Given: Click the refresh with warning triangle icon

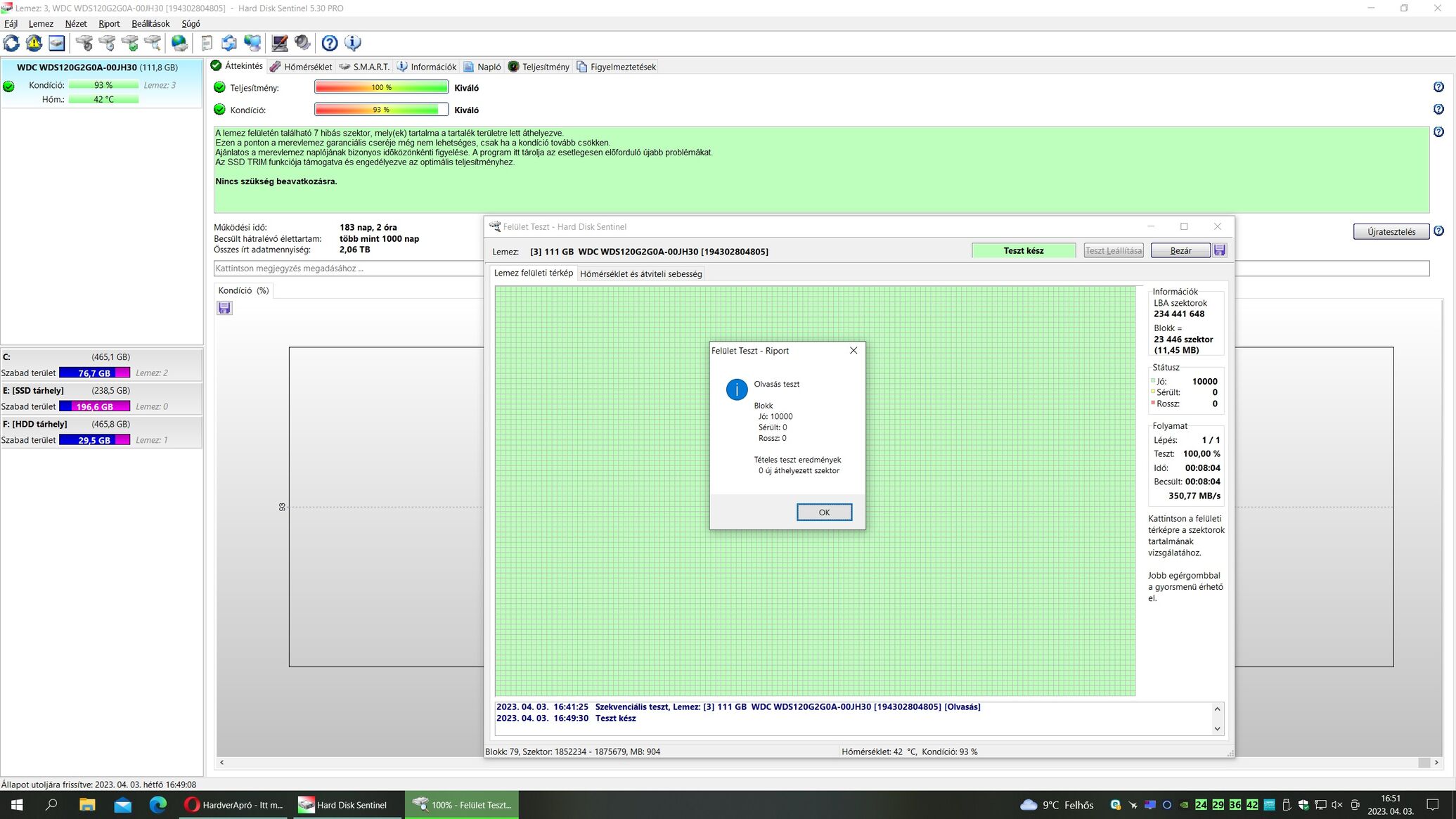Looking at the screenshot, I should click(34, 44).
